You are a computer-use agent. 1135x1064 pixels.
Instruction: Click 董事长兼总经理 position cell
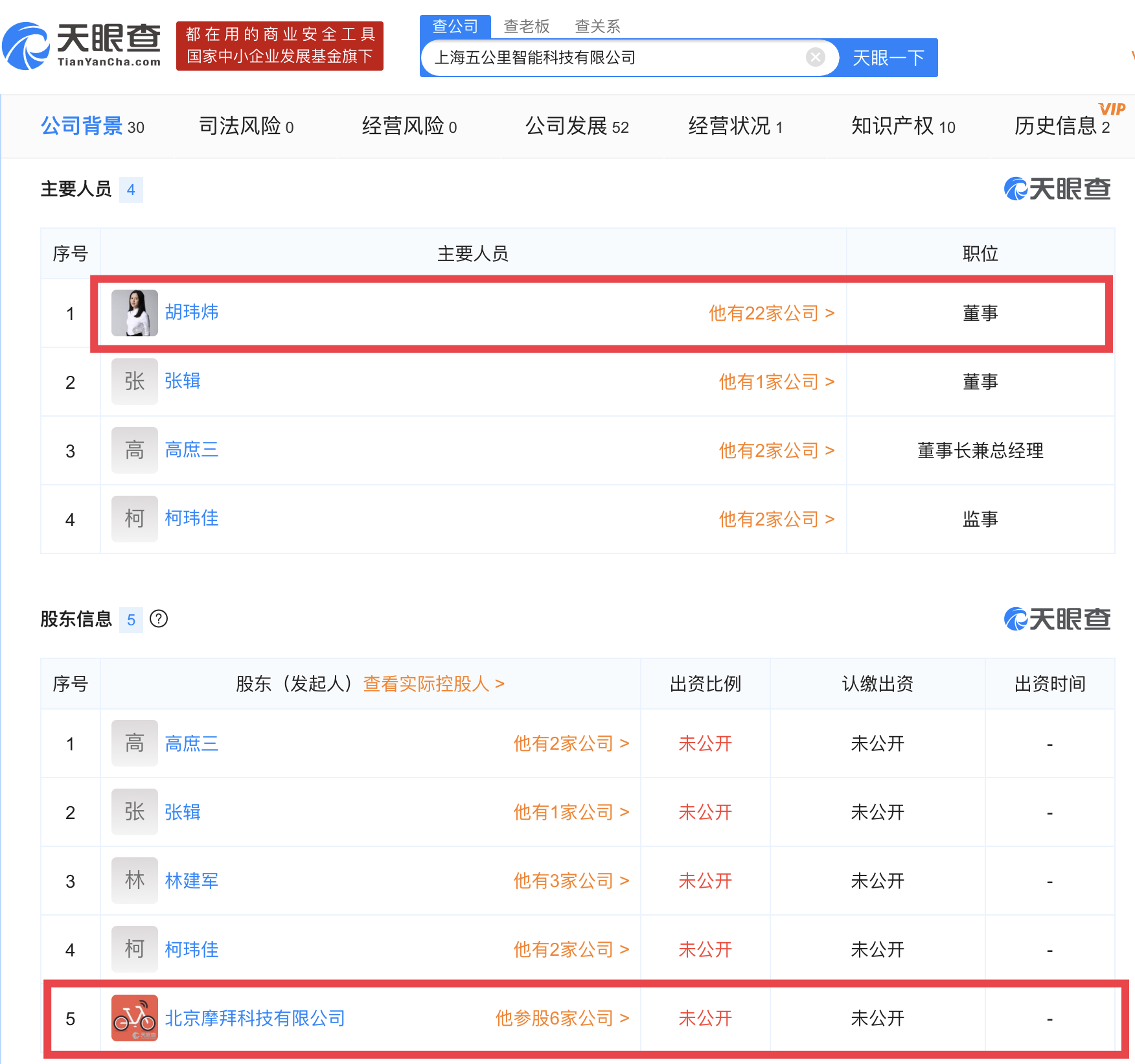click(980, 451)
